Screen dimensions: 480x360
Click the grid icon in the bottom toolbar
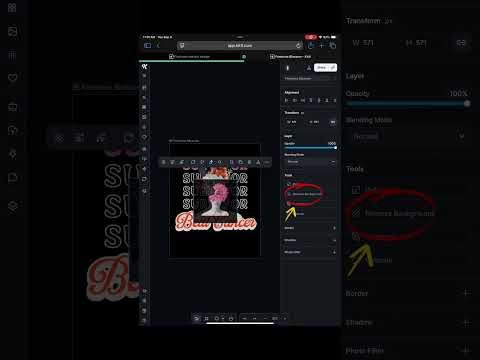206,318
